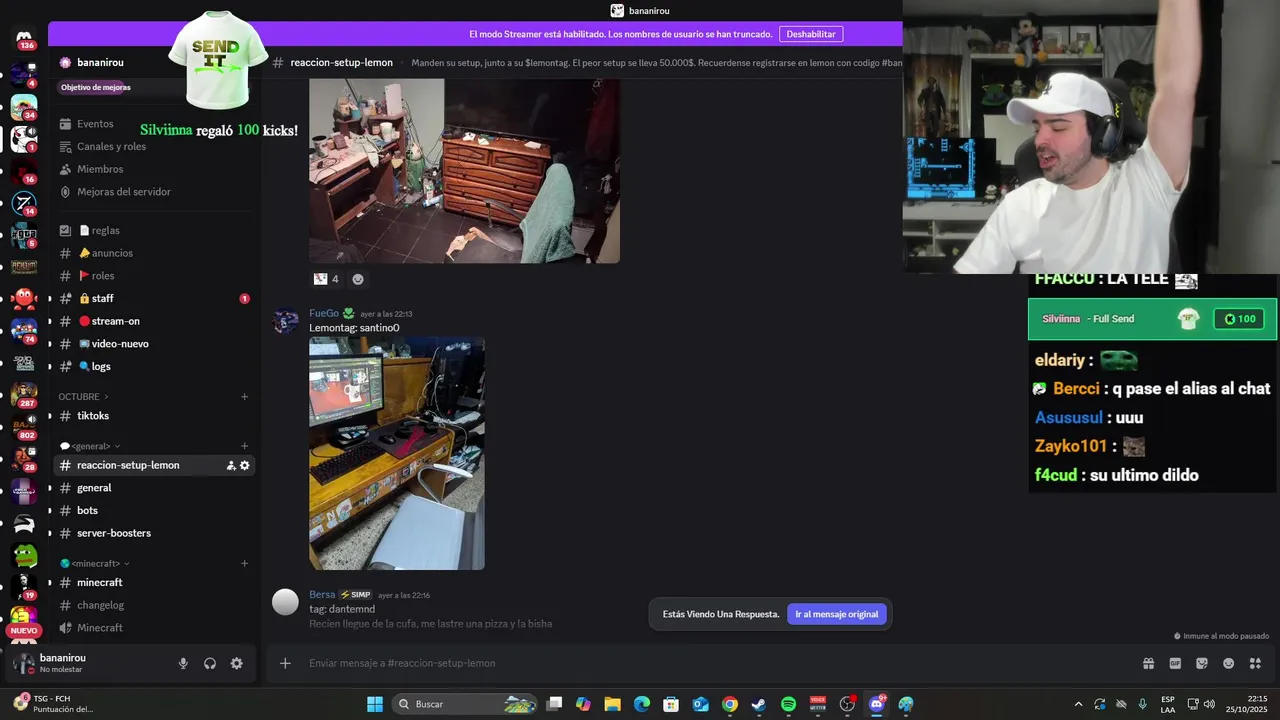Collapse the OCTUBRE category

click(x=83, y=396)
